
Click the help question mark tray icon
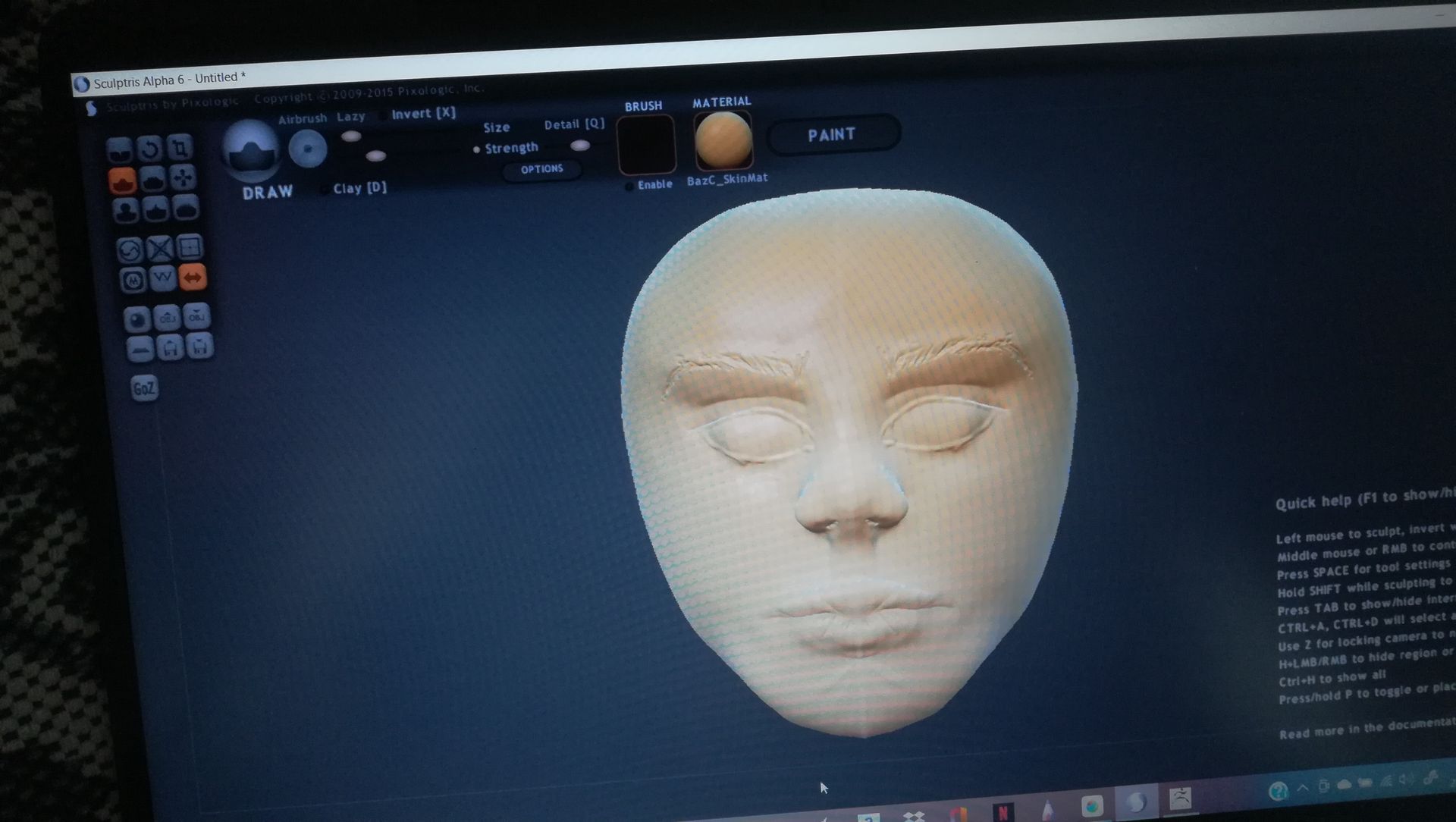(1279, 791)
